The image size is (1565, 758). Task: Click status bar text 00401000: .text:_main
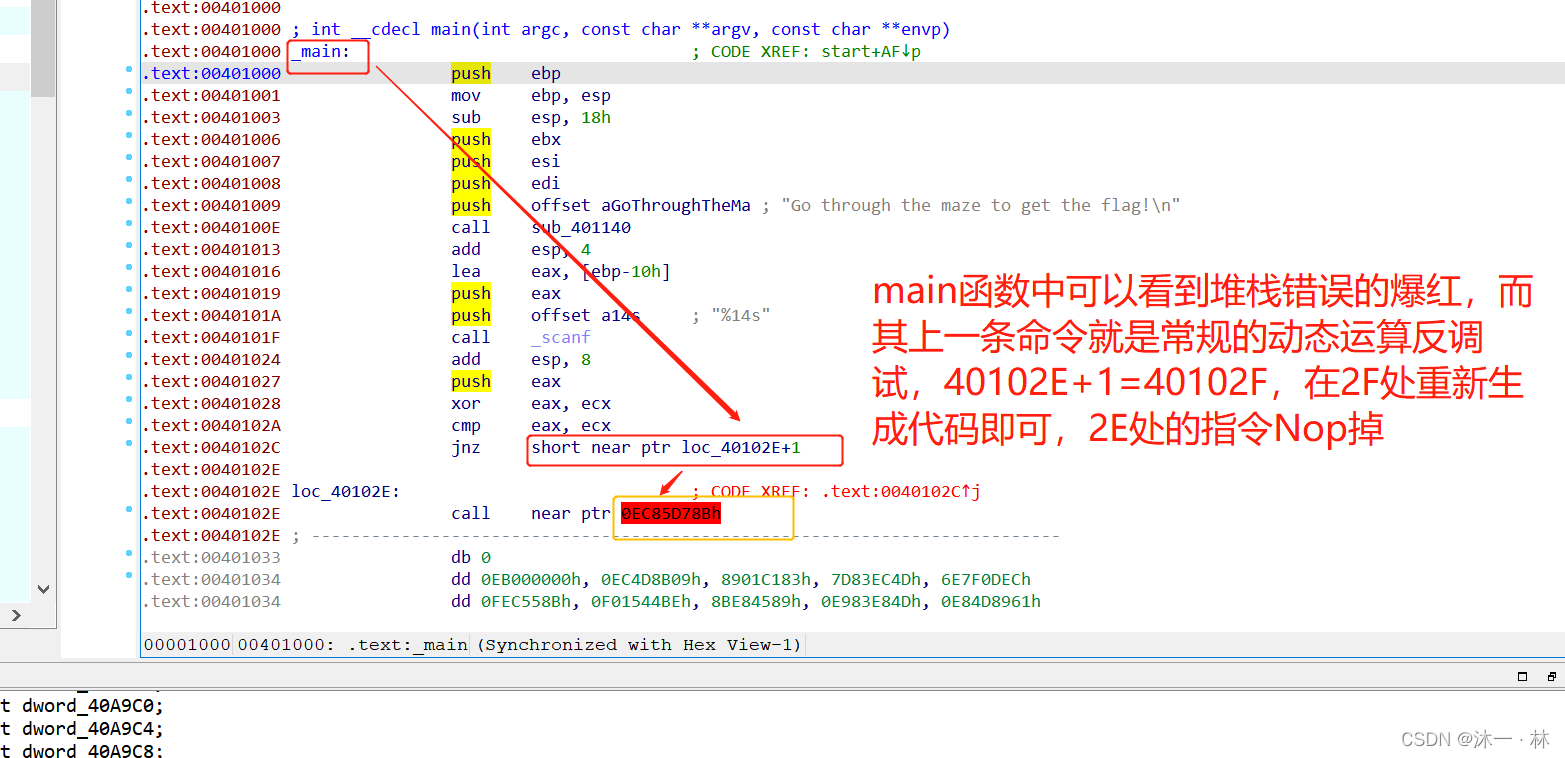(x=353, y=645)
